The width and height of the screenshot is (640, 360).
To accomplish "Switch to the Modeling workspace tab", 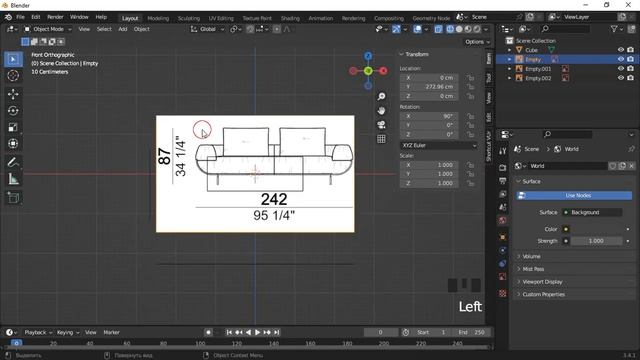I will (158, 18).
